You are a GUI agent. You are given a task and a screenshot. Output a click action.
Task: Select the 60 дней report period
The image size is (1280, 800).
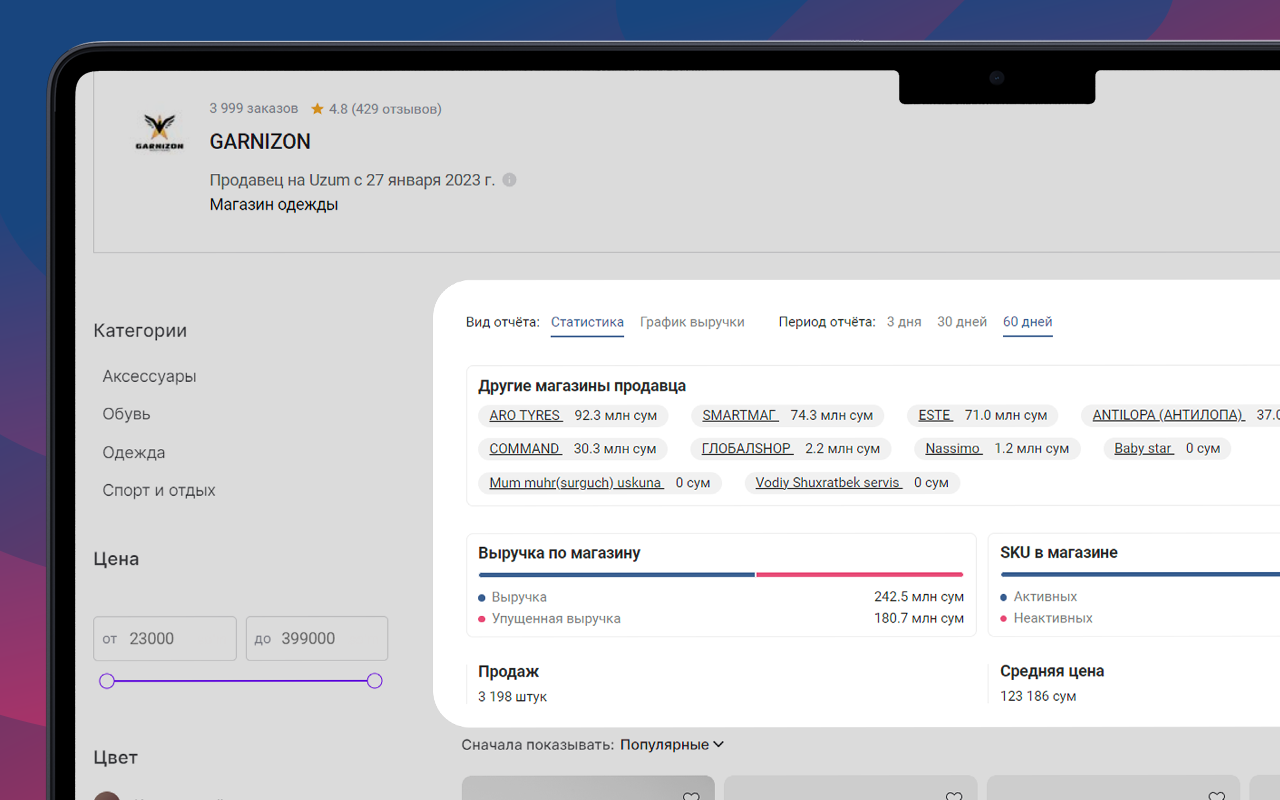coord(1028,322)
